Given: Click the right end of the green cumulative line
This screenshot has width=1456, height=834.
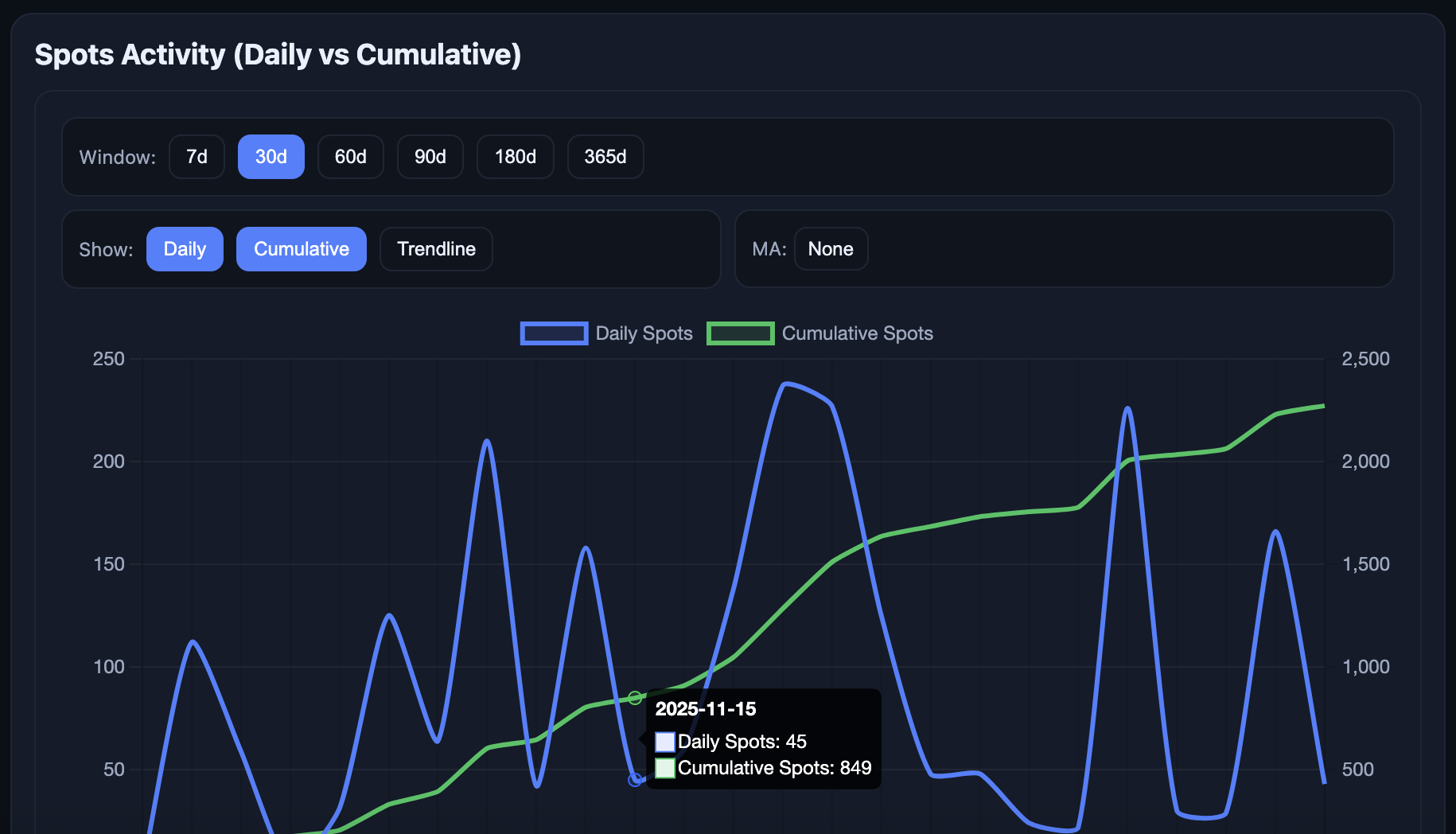Looking at the screenshot, I should point(1322,407).
